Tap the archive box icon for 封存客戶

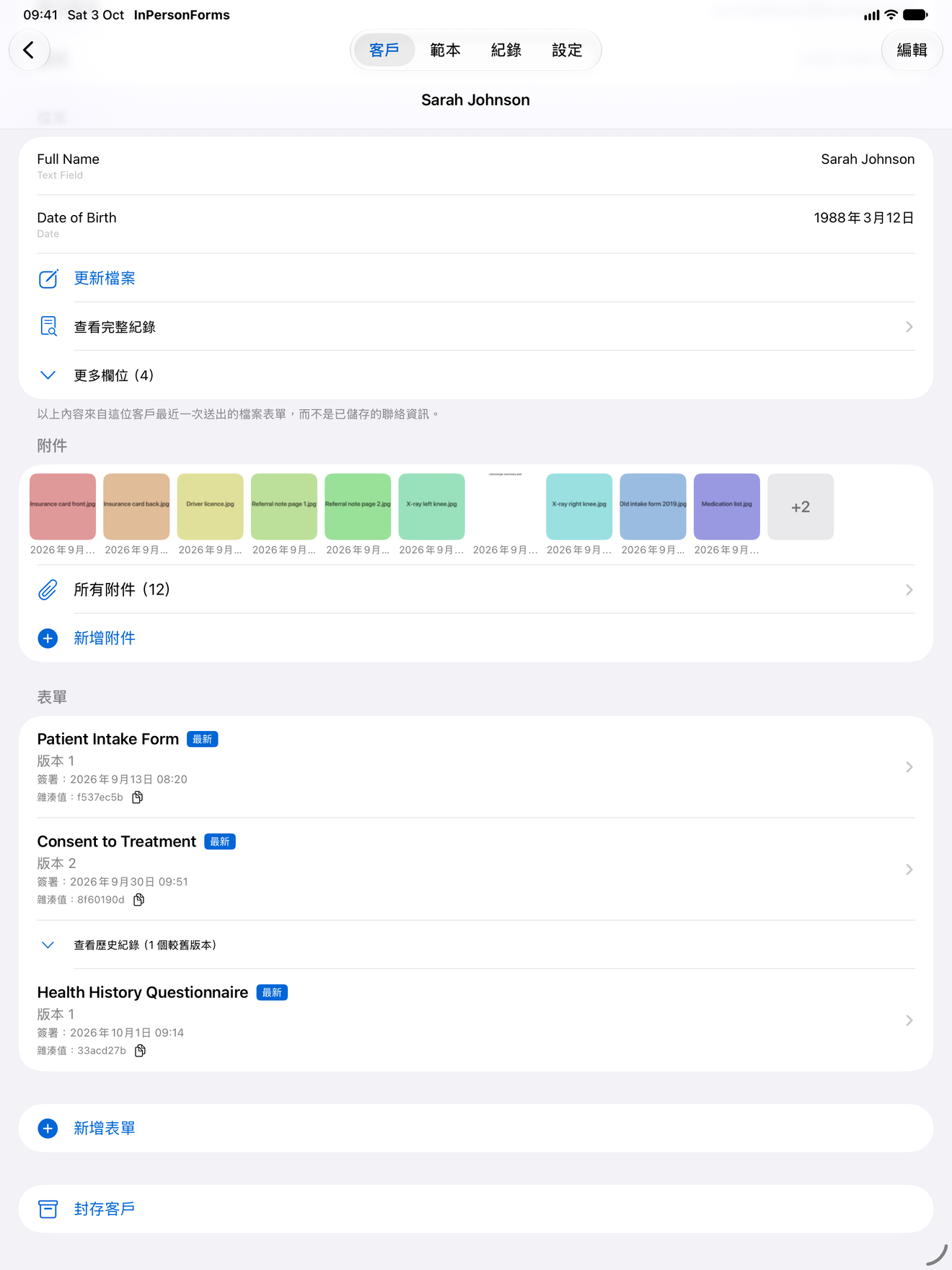tap(48, 1209)
